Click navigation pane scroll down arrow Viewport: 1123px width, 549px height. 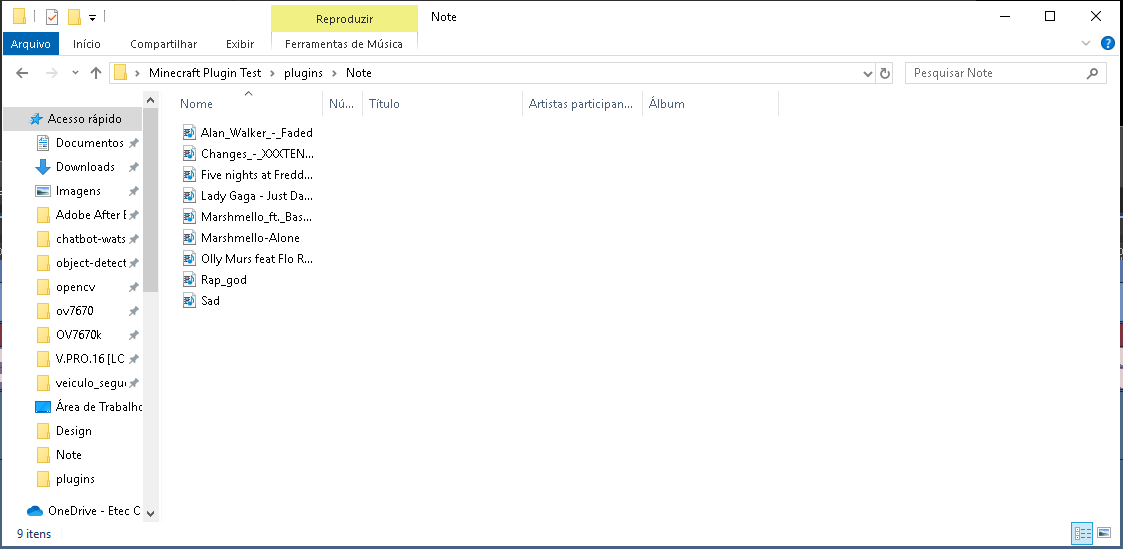coord(150,513)
